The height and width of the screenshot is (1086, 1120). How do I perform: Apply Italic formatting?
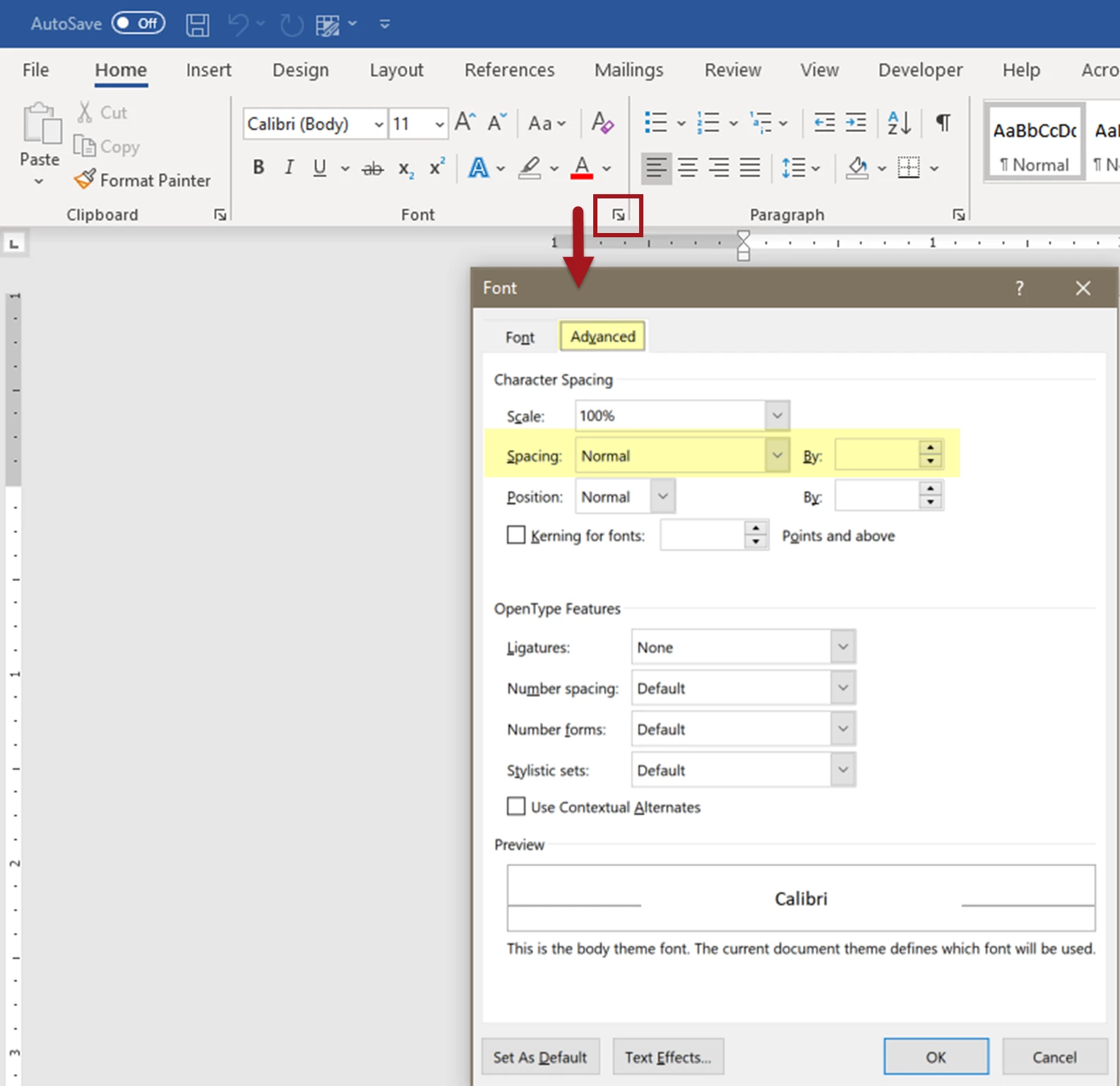pyautogui.click(x=289, y=167)
